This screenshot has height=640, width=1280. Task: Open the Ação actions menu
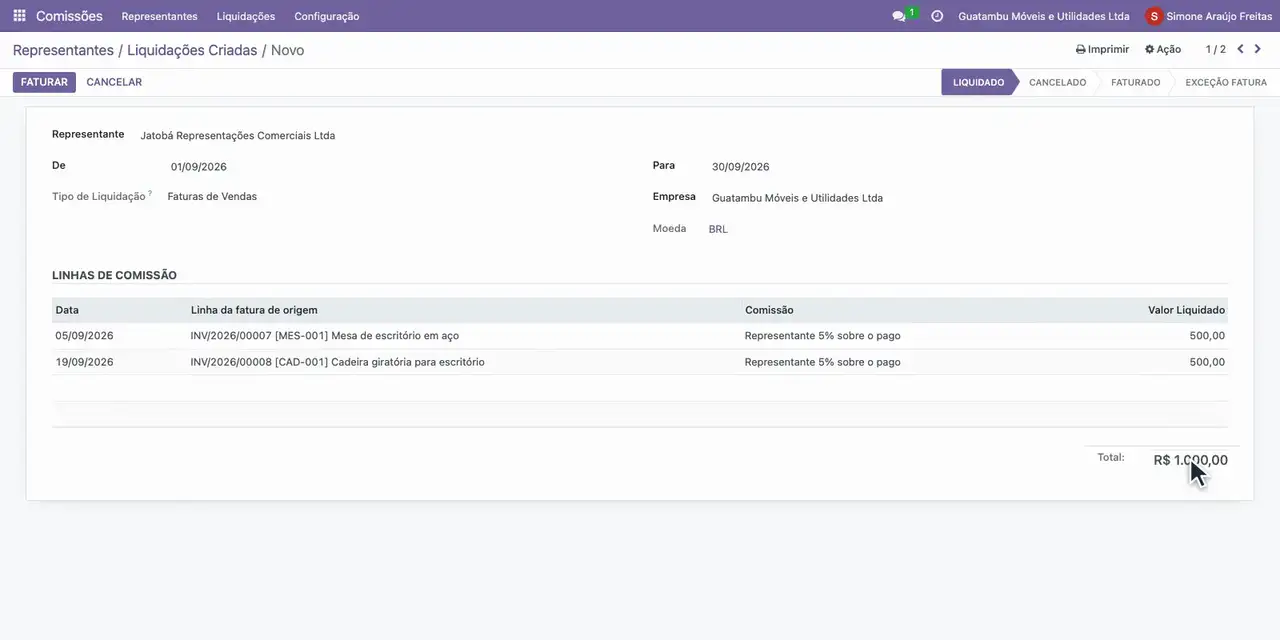tap(1163, 49)
